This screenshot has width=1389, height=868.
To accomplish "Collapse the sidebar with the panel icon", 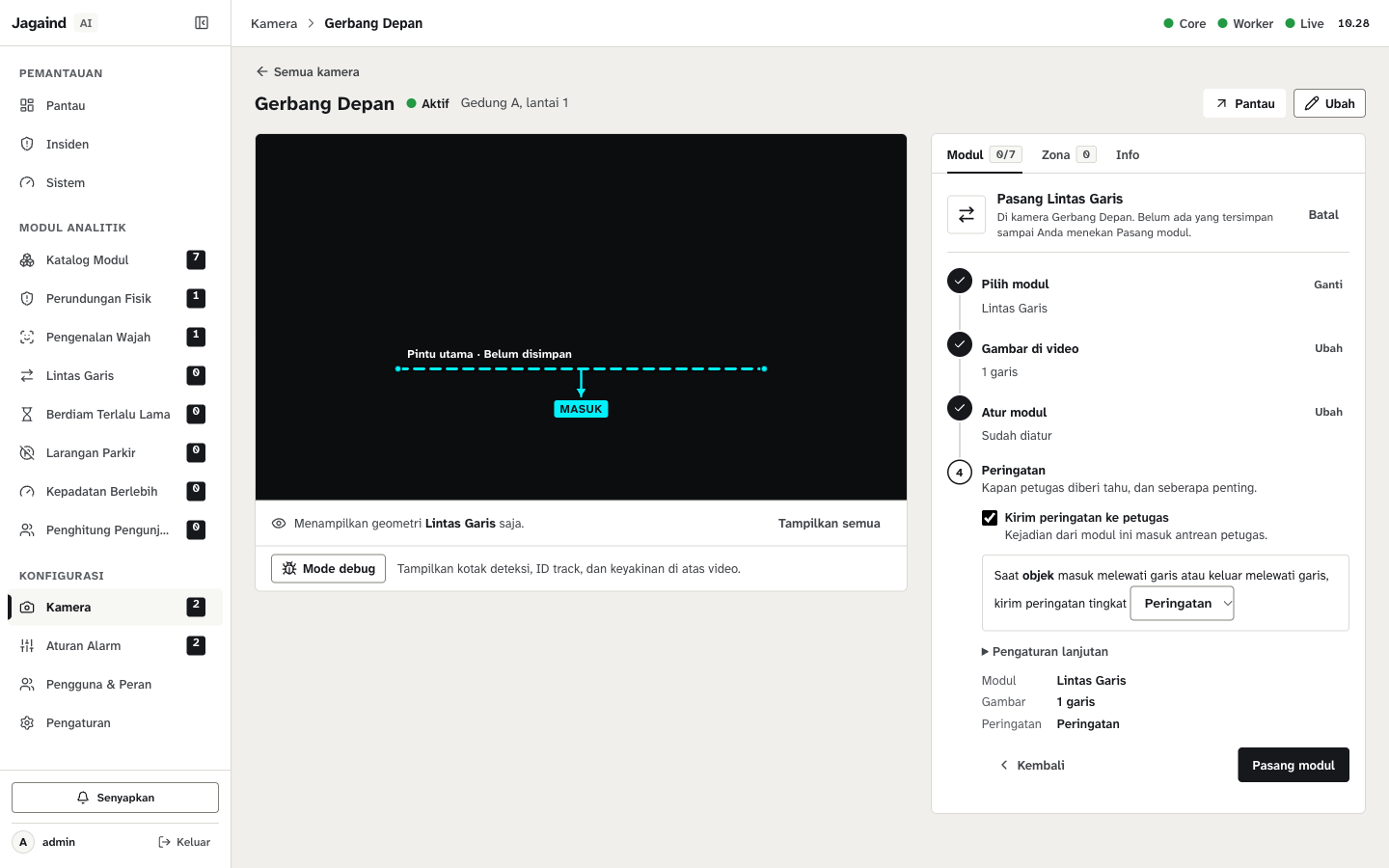I will click(x=202, y=23).
